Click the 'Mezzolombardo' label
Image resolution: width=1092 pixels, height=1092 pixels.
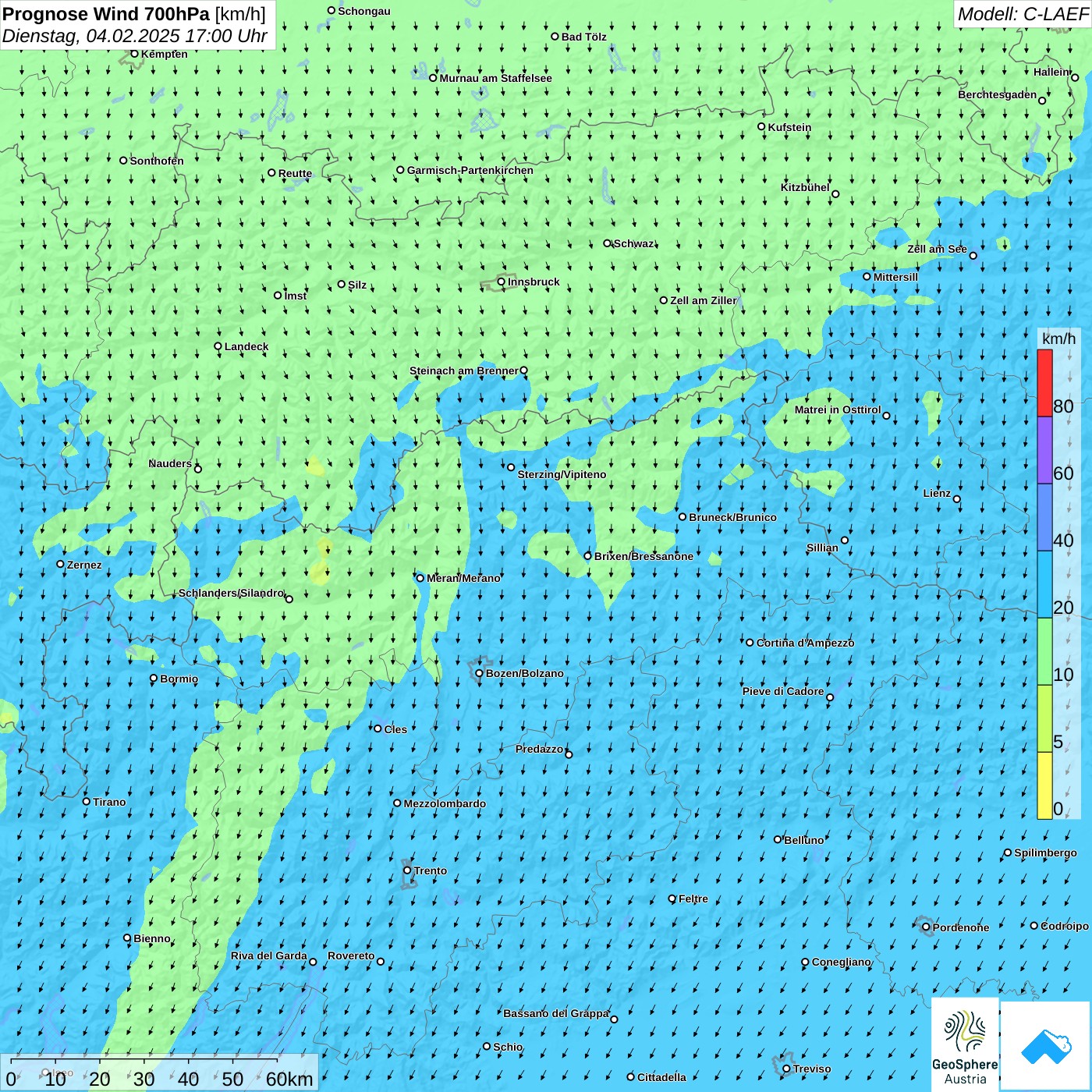(445, 803)
